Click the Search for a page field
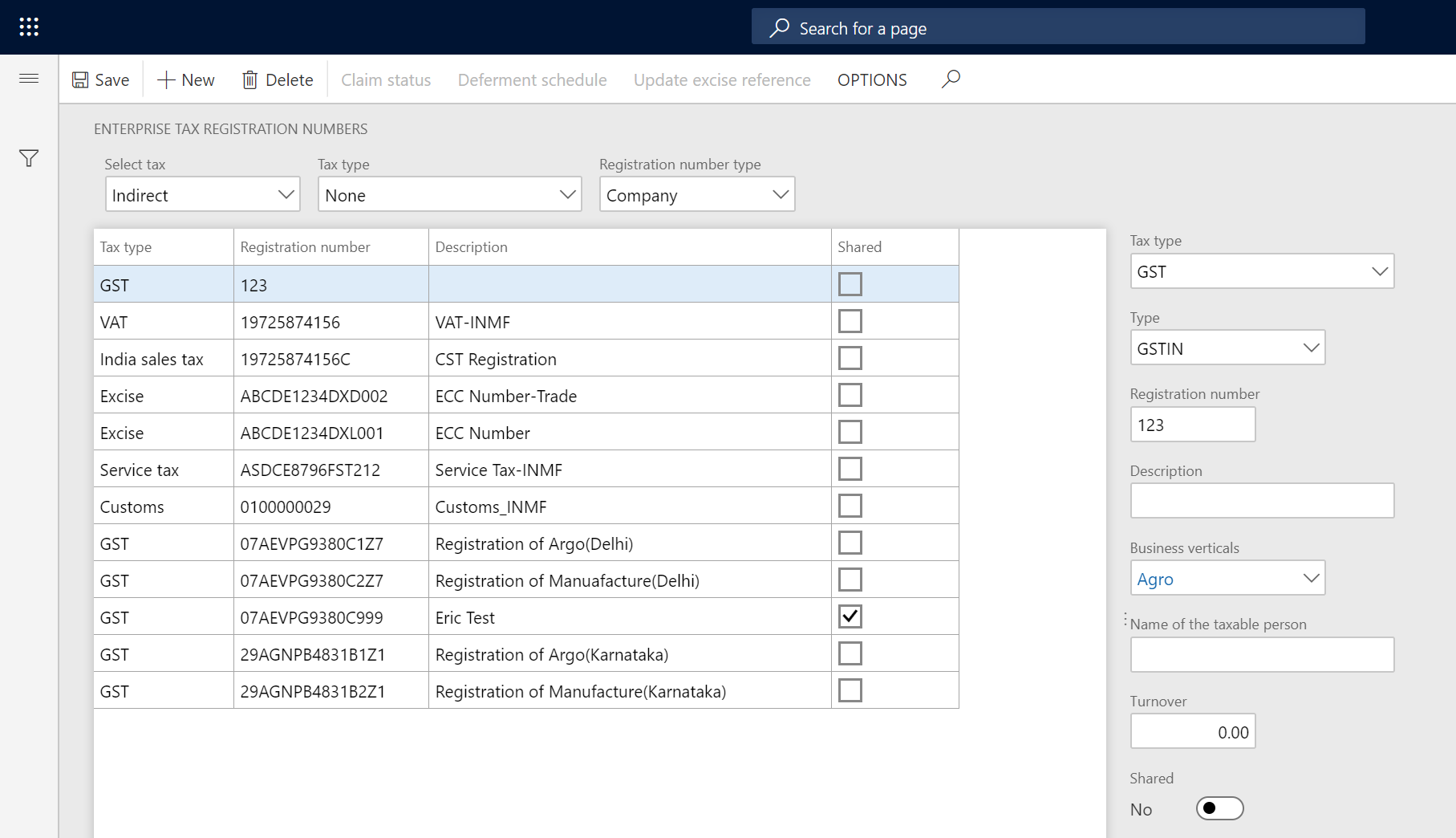Image resolution: width=1456 pixels, height=838 pixels. [1058, 28]
